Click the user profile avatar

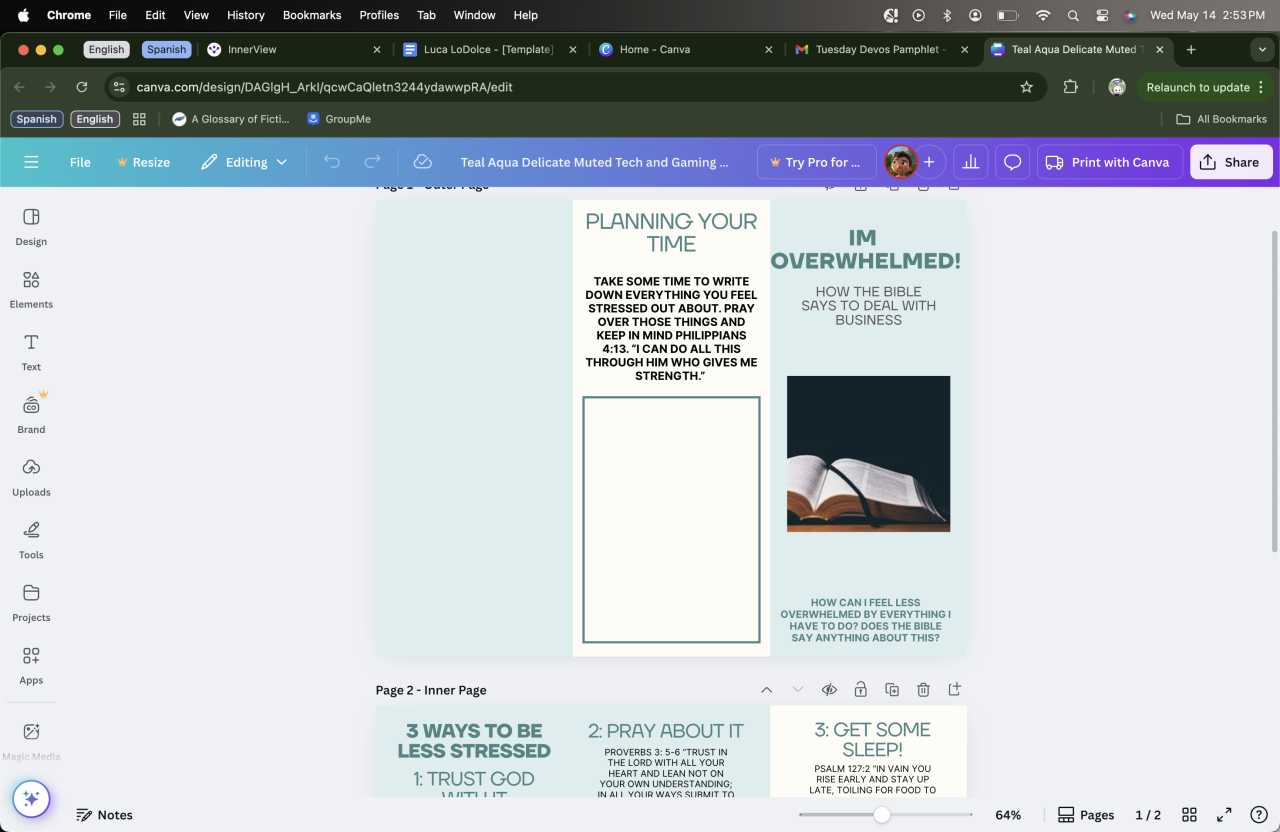click(x=901, y=162)
